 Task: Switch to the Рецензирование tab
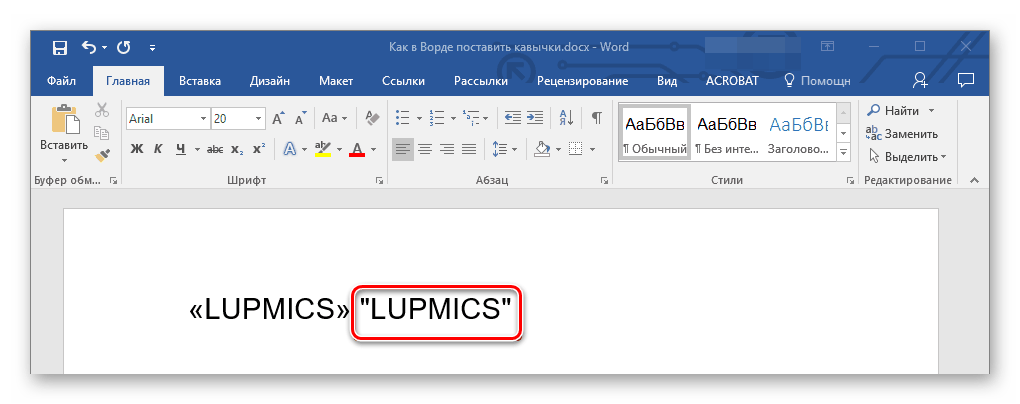582,81
